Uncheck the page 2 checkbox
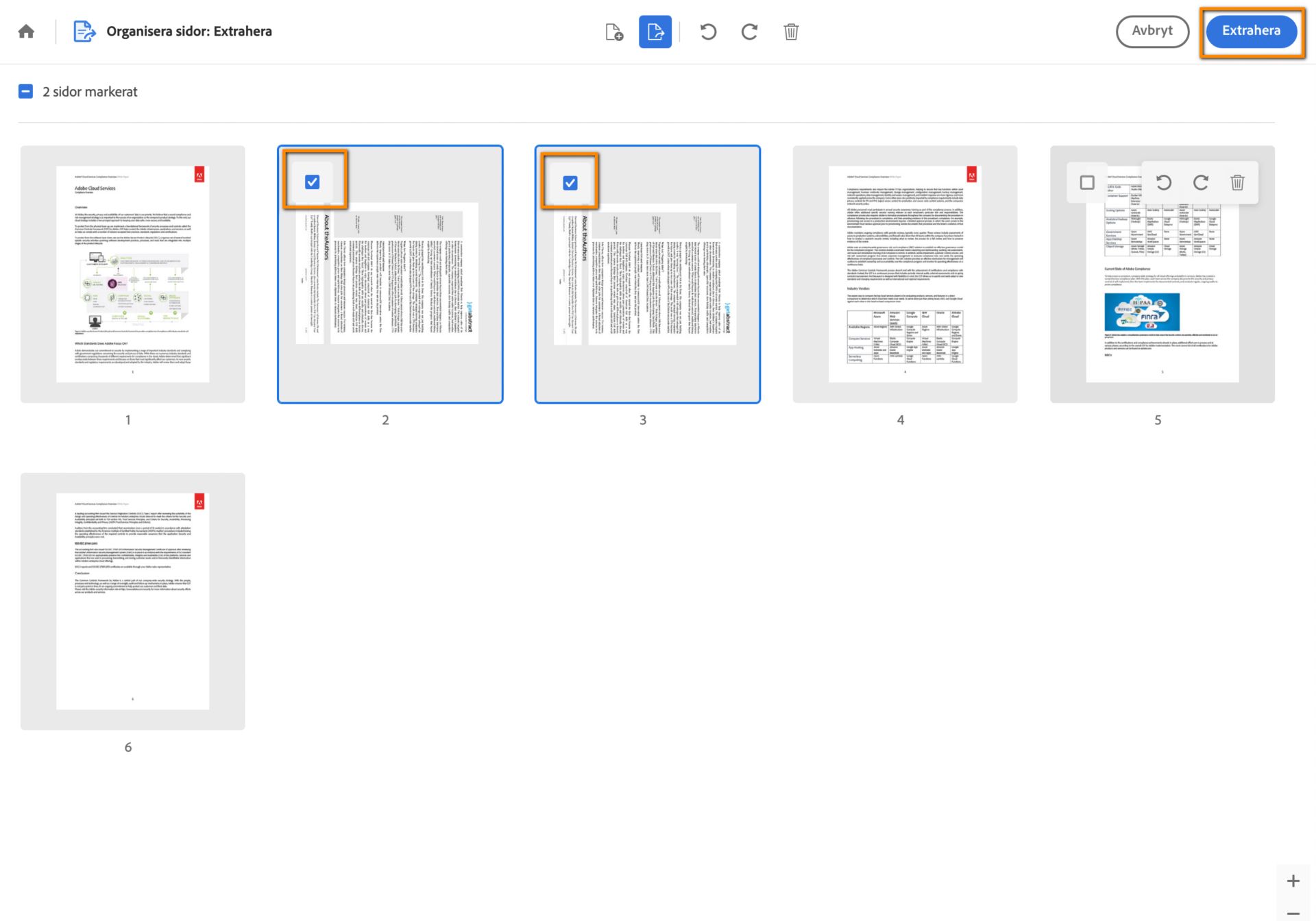The width and height of the screenshot is (1316, 921). pyautogui.click(x=312, y=182)
